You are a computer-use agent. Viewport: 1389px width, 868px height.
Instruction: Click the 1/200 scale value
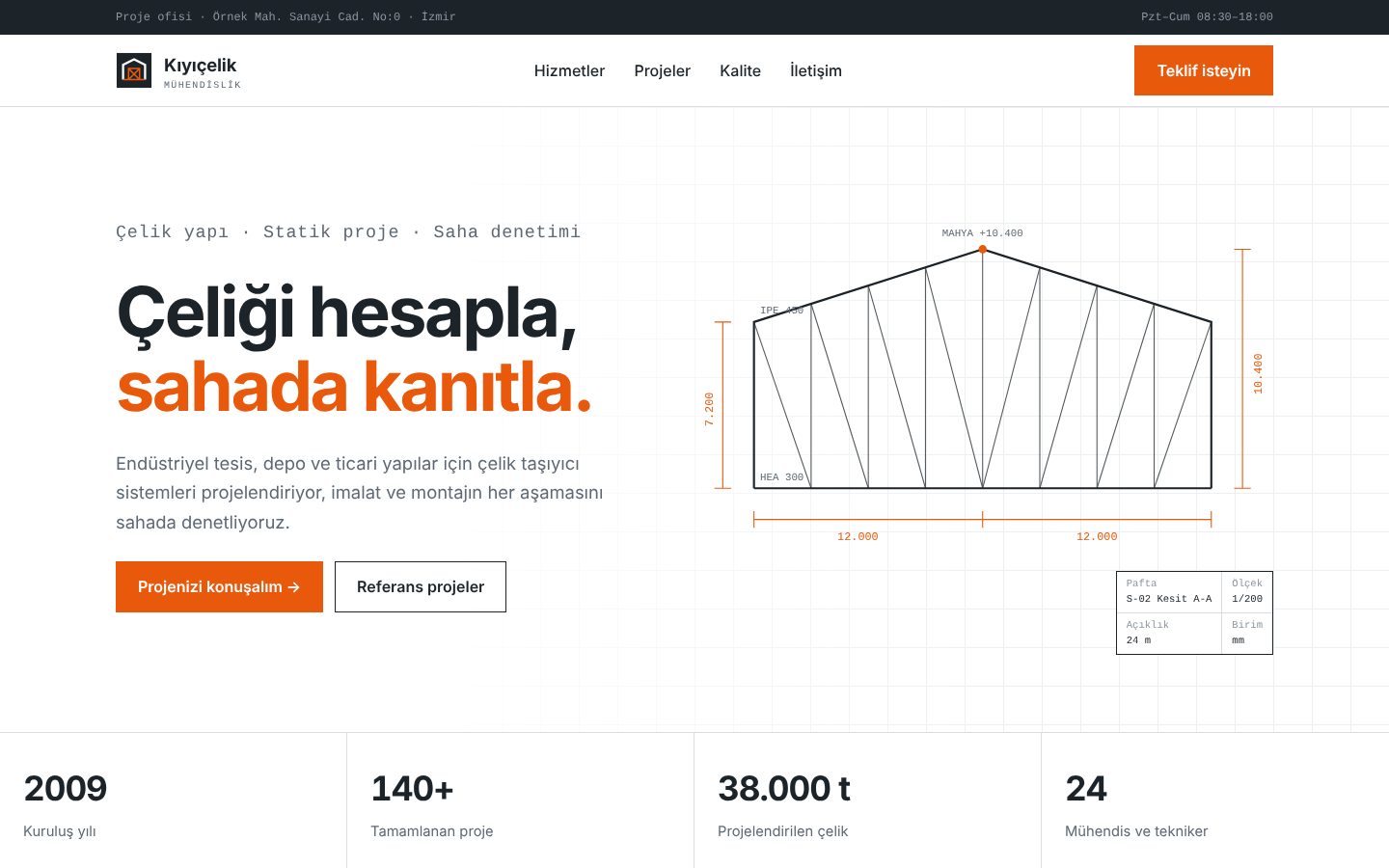coord(1247,599)
